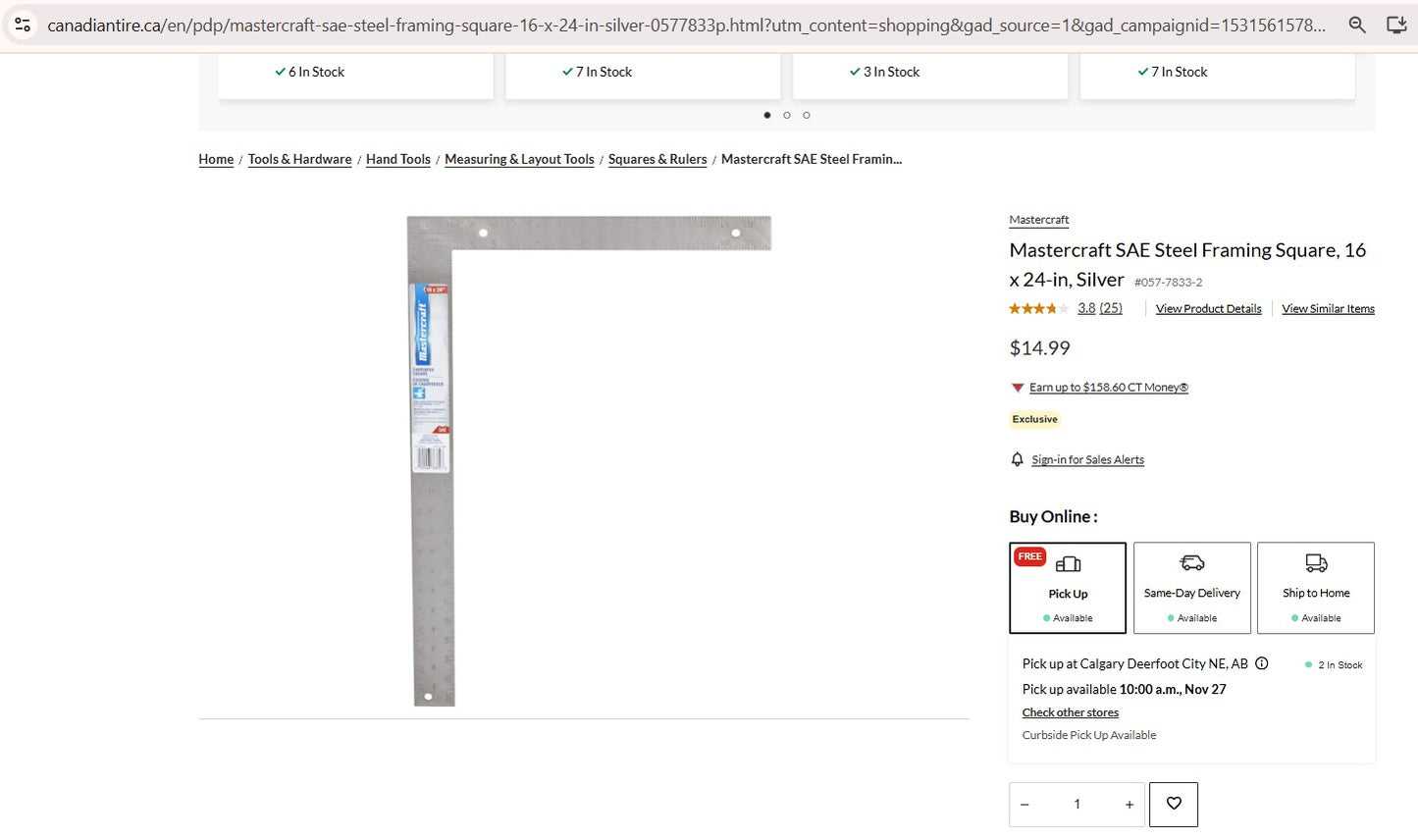Click the Ship to Home truck icon
Image resolution: width=1418 pixels, height=840 pixels.
(1316, 562)
